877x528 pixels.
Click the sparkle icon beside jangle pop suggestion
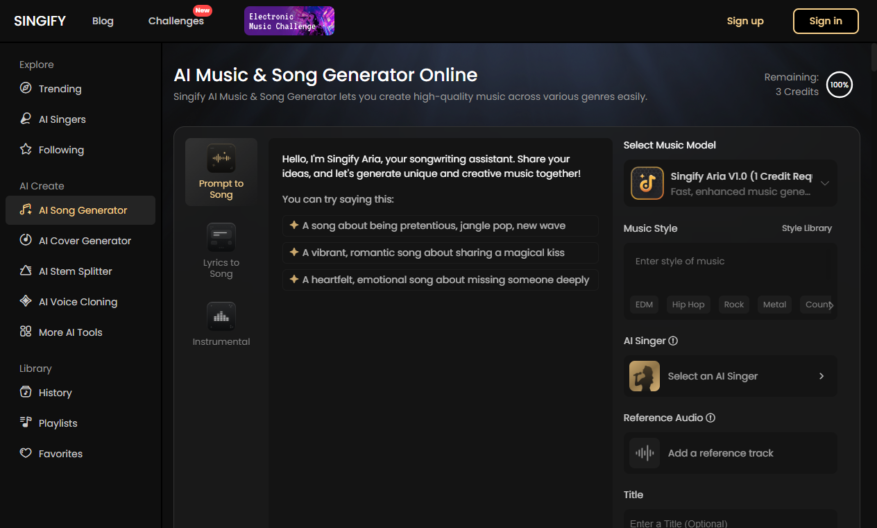click(x=294, y=225)
